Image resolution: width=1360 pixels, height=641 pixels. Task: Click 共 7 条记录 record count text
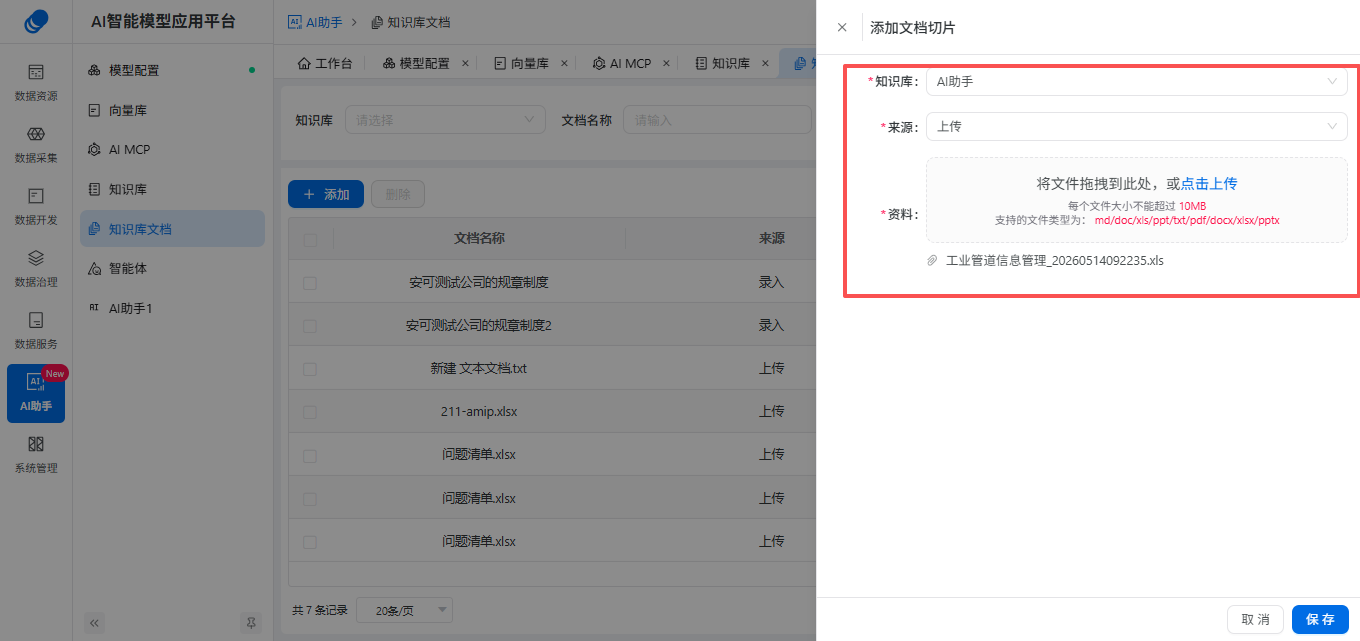(x=320, y=610)
